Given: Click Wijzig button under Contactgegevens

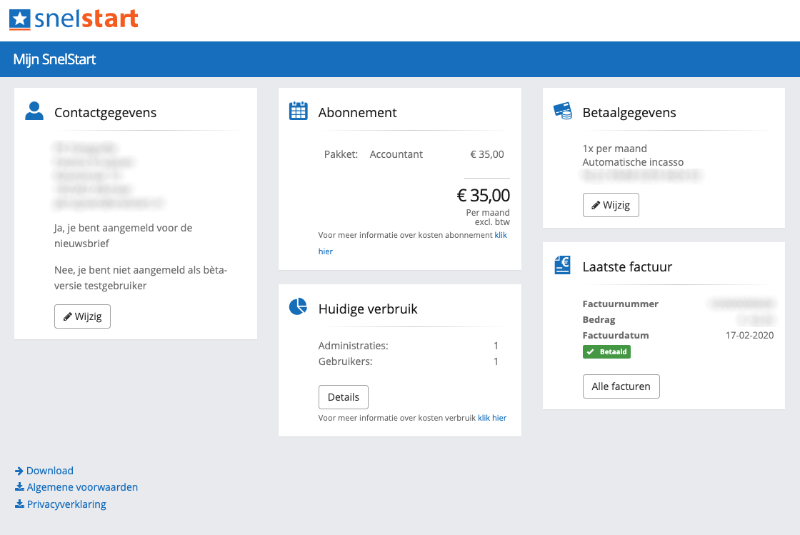Looking at the screenshot, I should [82, 316].
